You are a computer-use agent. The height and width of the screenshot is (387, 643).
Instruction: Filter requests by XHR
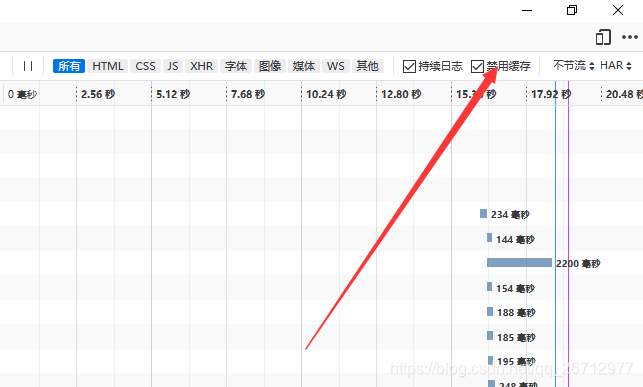coord(201,66)
